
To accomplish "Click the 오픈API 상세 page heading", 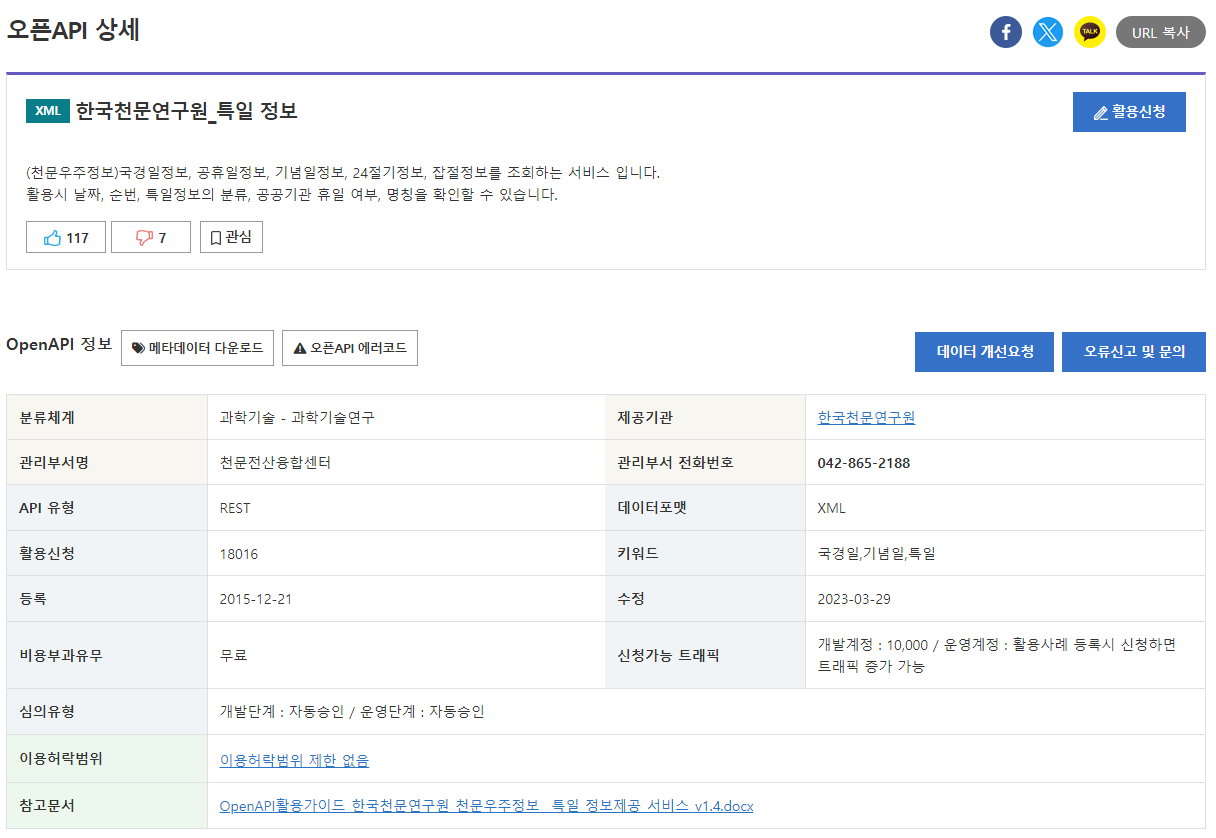I will (73, 30).
